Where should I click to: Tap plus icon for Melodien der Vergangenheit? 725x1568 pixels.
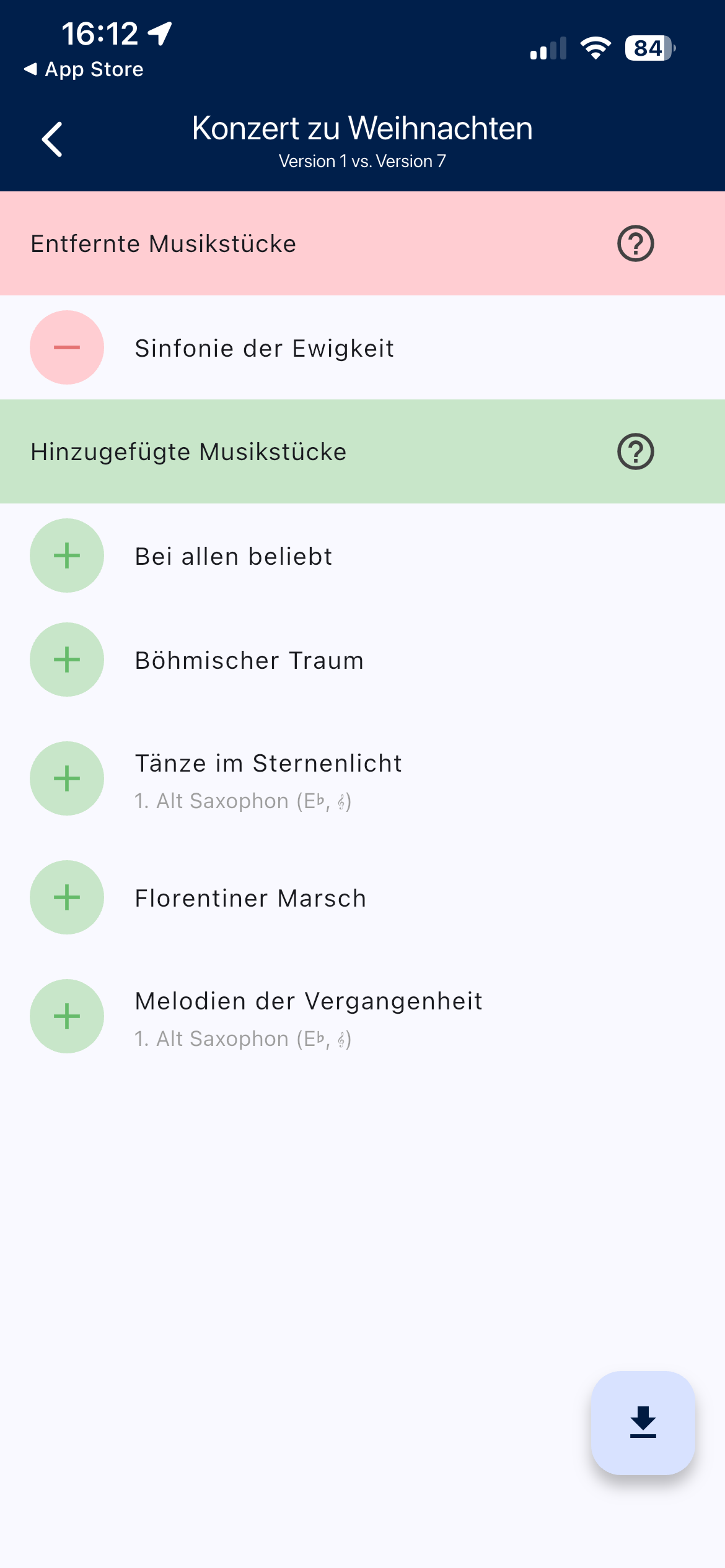pos(67,1016)
